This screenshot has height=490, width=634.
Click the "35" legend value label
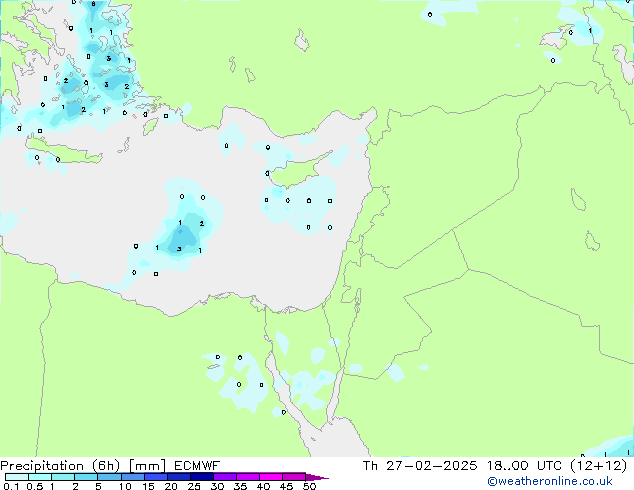click(x=240, y=486)
